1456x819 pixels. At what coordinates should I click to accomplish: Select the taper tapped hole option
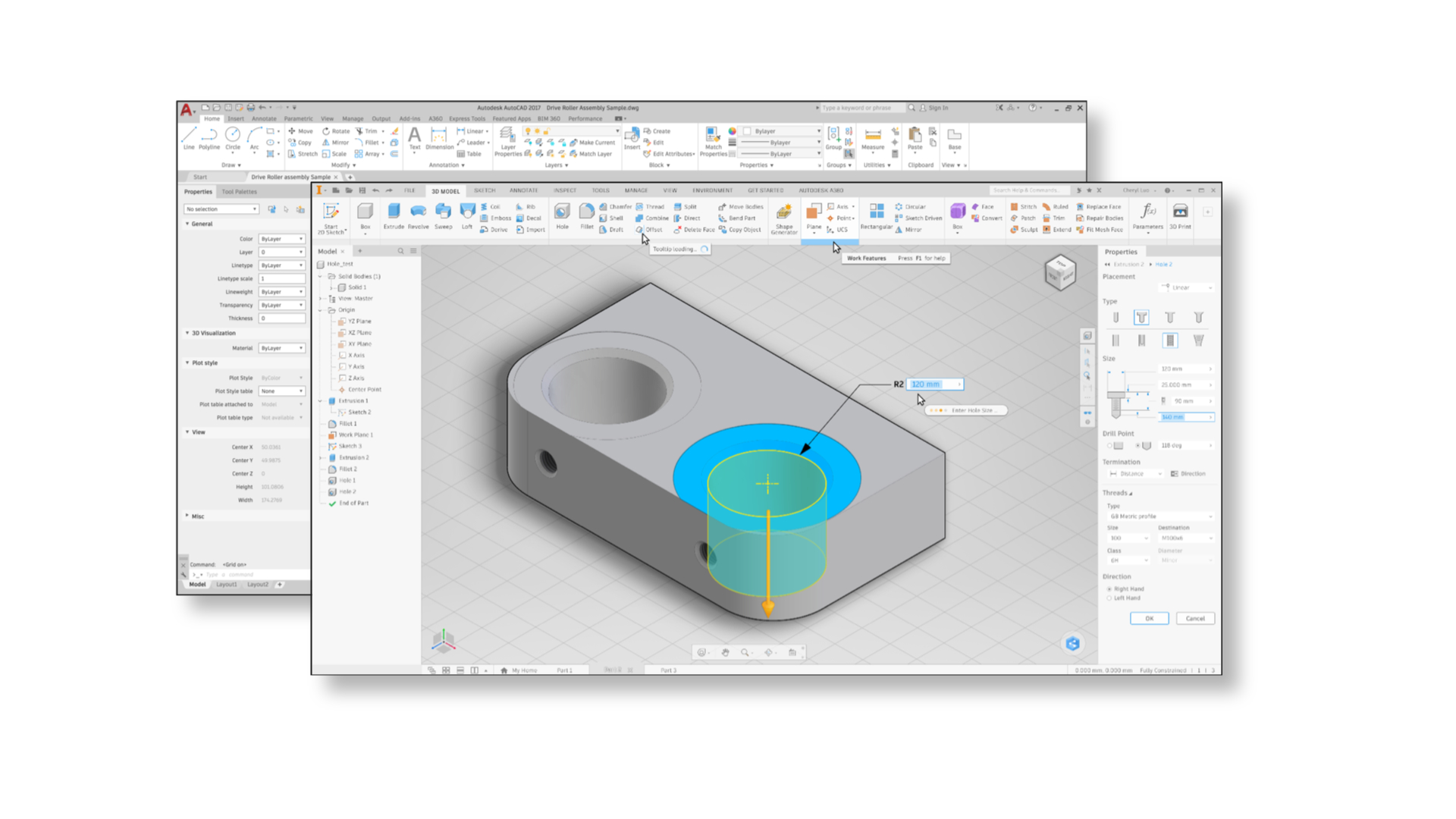click(x=1198, y=340)
